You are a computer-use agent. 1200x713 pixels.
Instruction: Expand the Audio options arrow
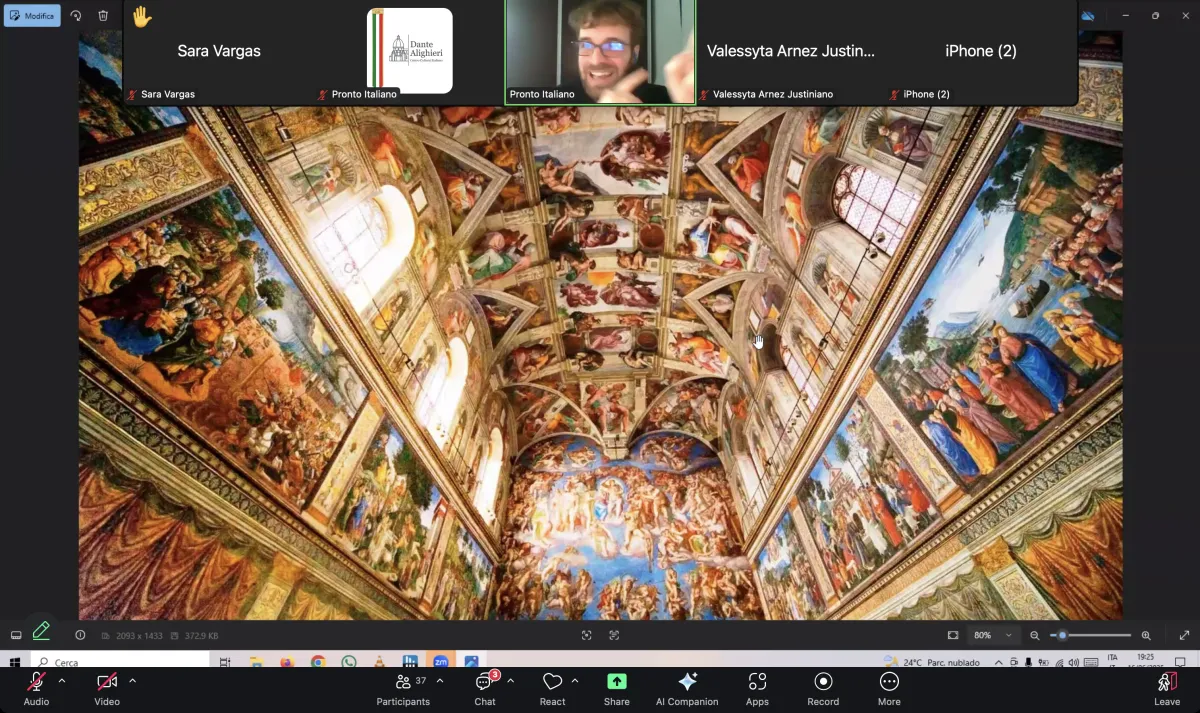(x=62, y=681)
